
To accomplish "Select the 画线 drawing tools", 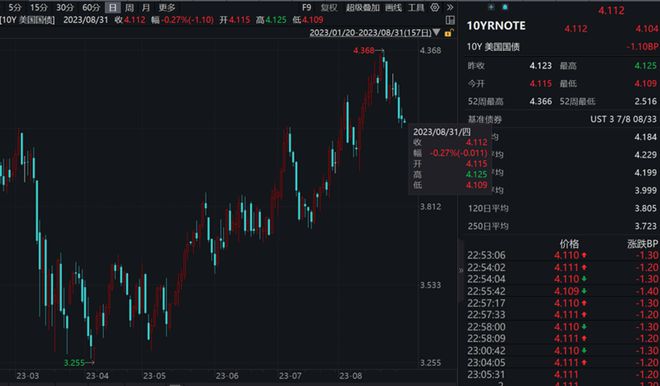I will 394,8.
